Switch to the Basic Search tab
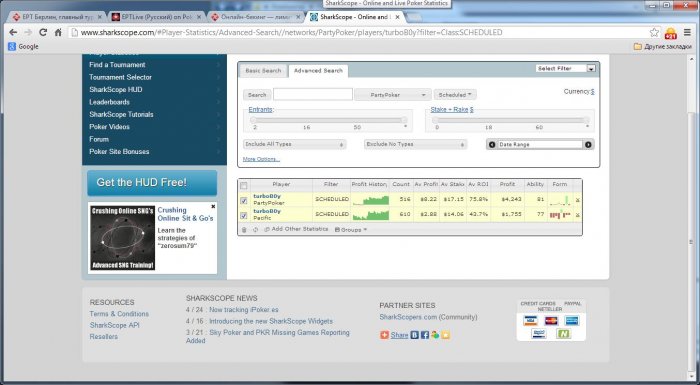This screenshot has width=700, height=385. (x=263, y=71)
